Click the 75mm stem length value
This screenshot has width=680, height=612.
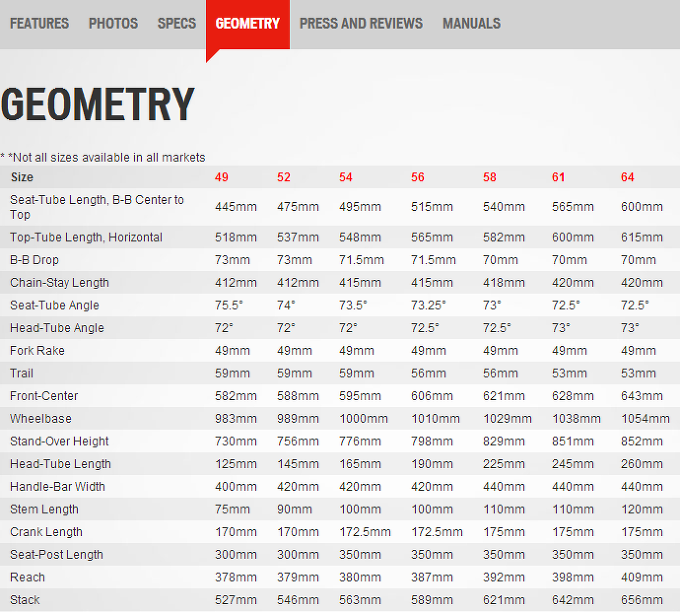[x=232, y=509]
